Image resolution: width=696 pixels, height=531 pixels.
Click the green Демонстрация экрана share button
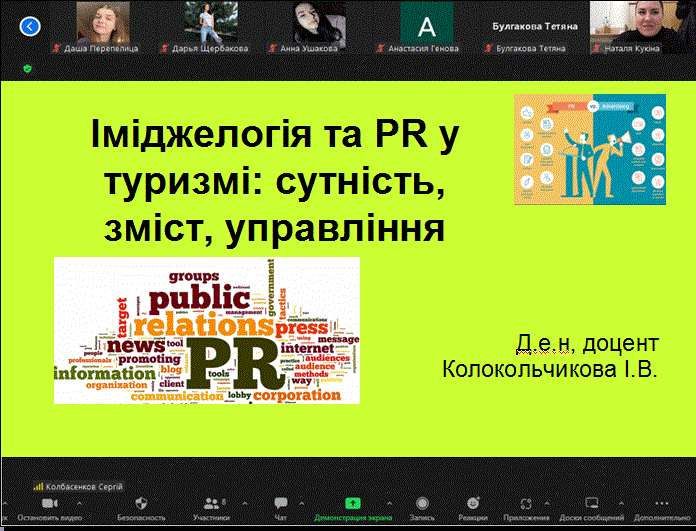353,509
